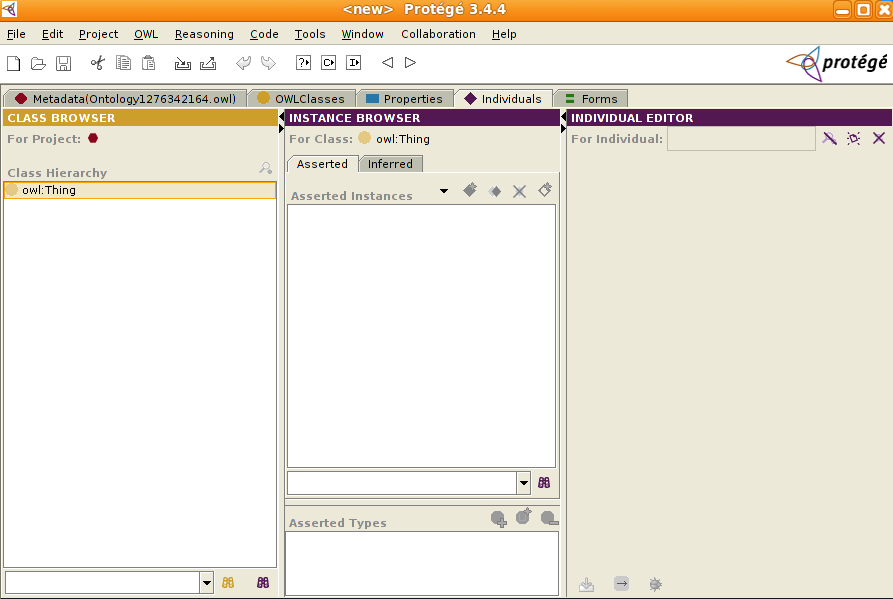Screen dimensions: 893x599
Task: Open the Help menu
Action: pyautogui.click(x=504, y=34)
